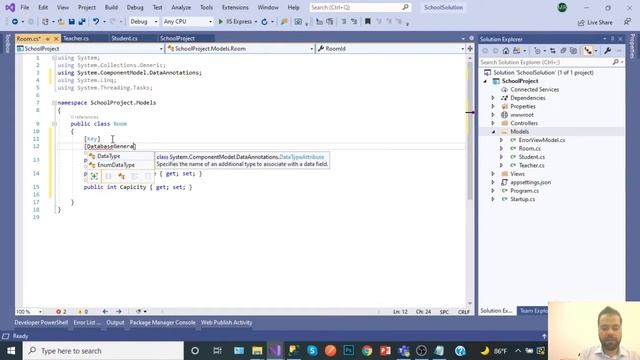640x360 pixels.
Task: Click the Switch Views icon in Solution Explorer
Action: pos(517,51)
